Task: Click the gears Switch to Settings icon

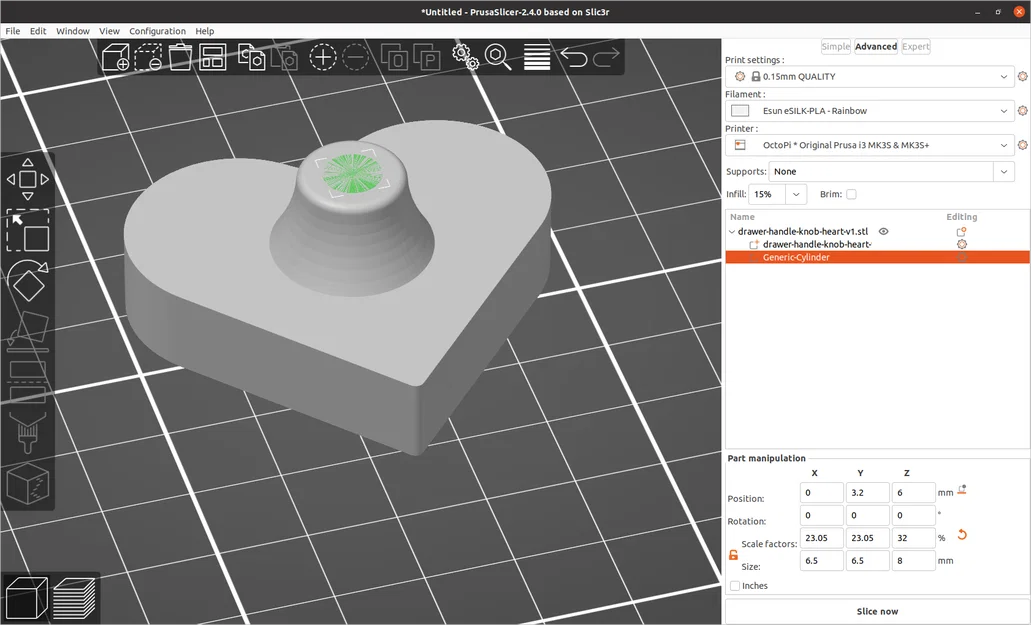Action: point(466,57)
